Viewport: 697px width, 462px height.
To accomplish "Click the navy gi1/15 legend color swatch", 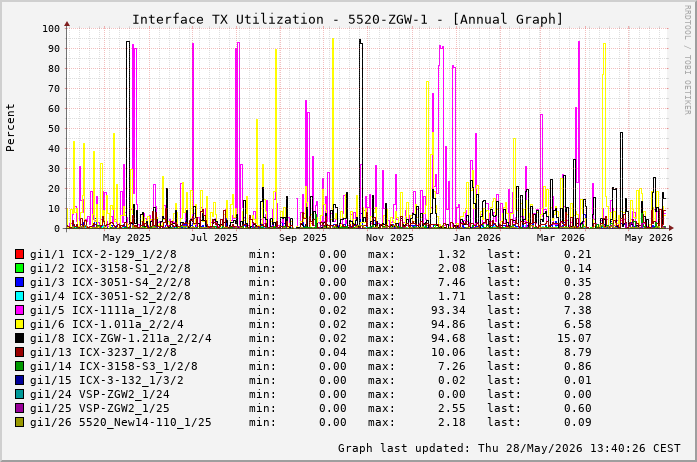I will tap(19, 380).
